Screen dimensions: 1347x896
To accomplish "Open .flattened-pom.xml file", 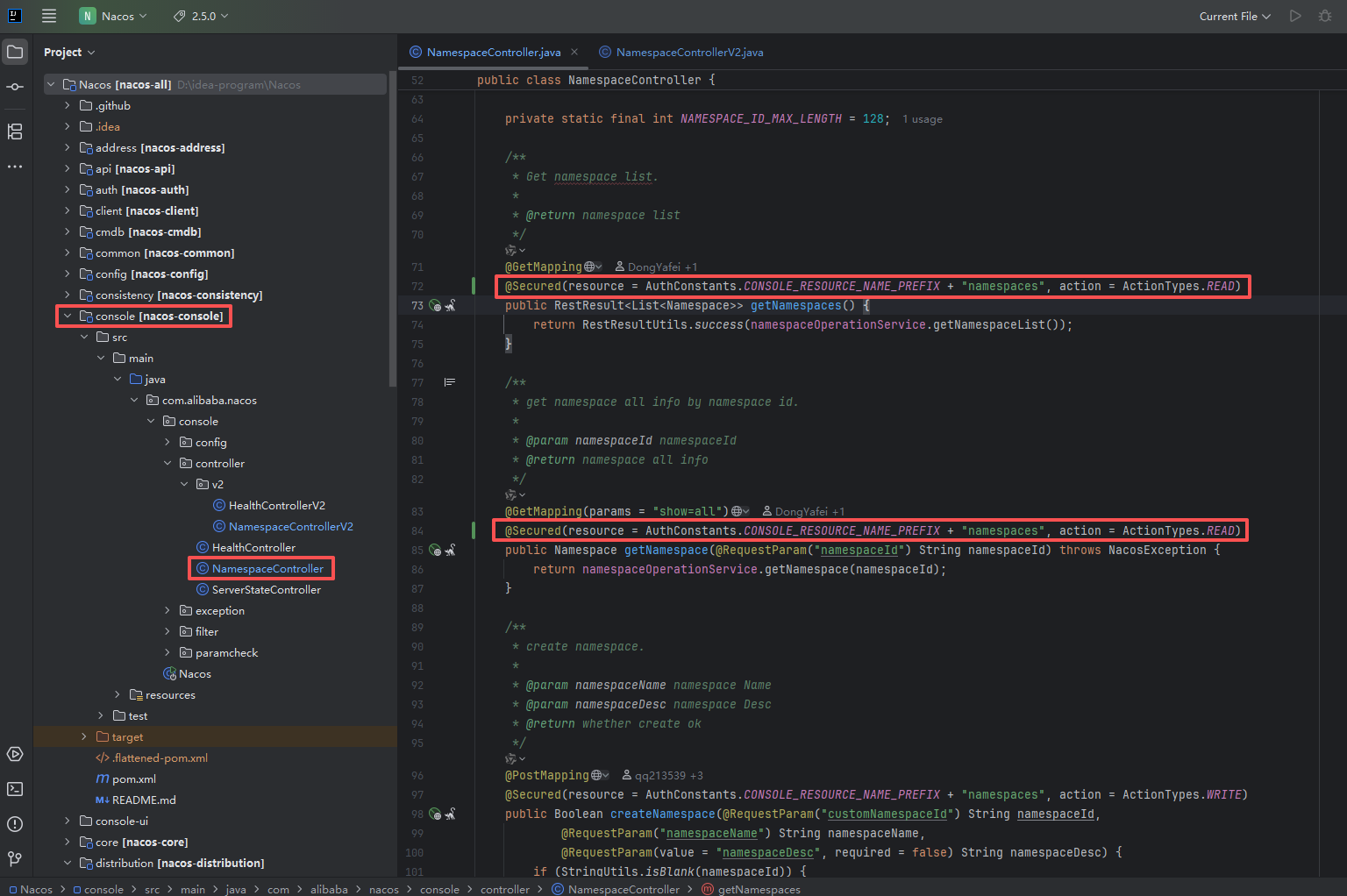I will pos(152,758).
